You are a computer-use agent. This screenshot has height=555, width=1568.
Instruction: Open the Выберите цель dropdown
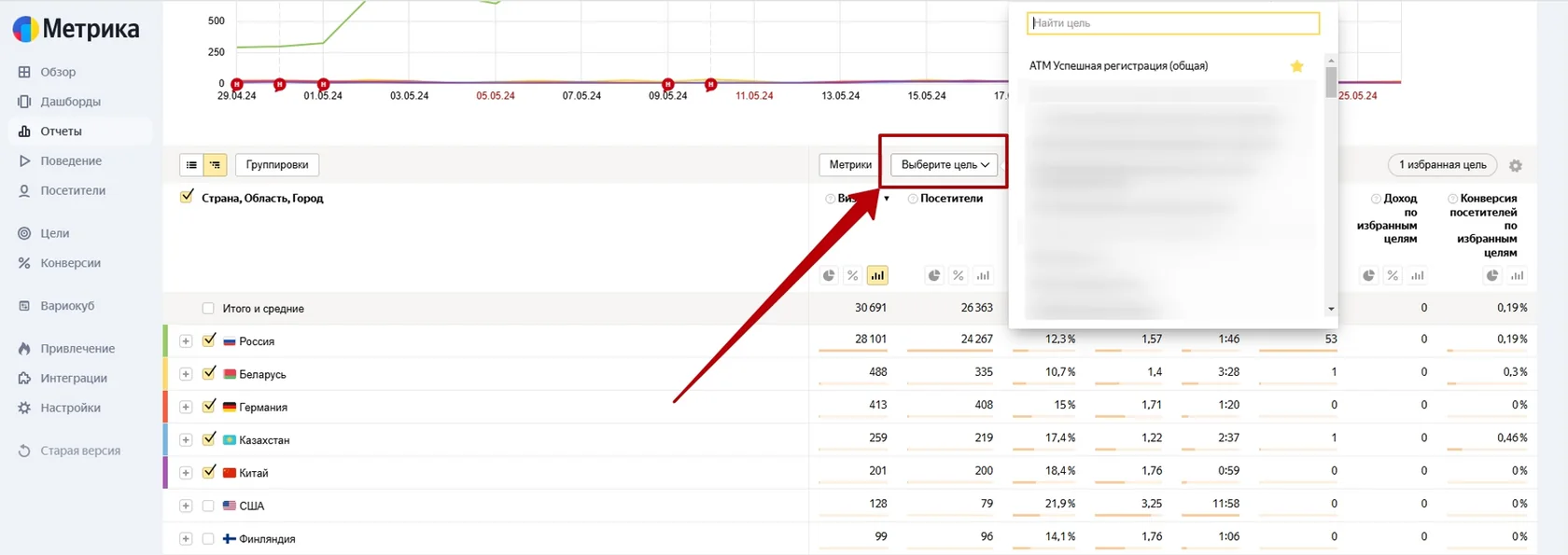pyautogui.click(x=945, y=165)
